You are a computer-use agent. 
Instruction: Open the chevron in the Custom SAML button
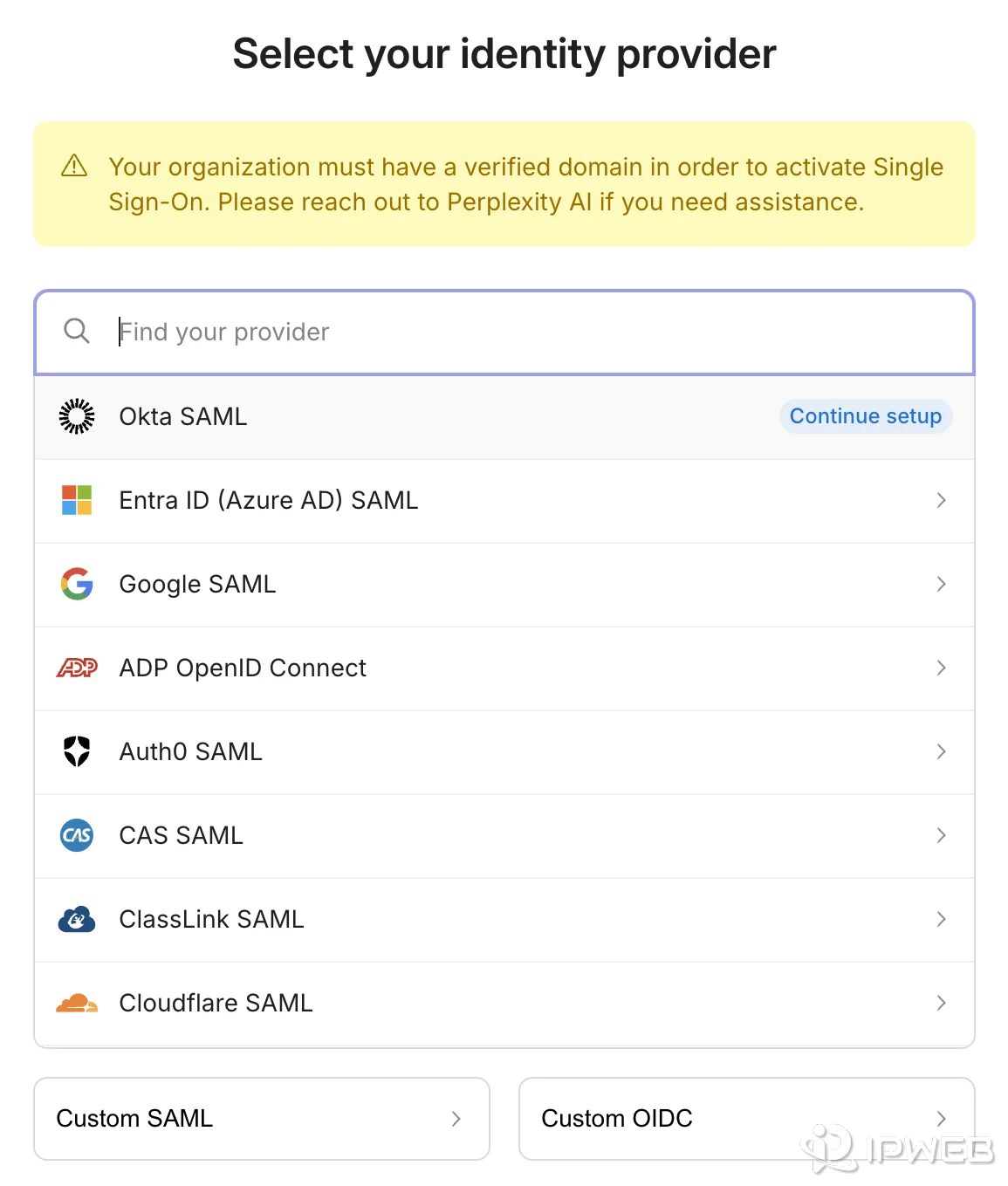coord(456,1119)
